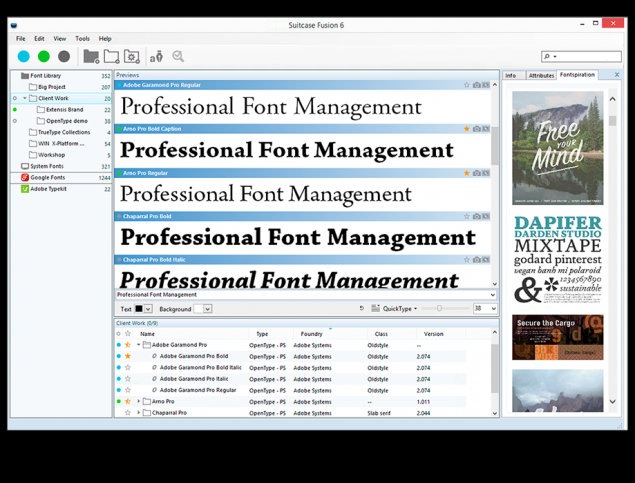Image resolution: width=635 pixels, height=483 pixels.
Task: Toggle favorite star on Chaparral Pro Bold Italic preview
Action: point(467,260)
